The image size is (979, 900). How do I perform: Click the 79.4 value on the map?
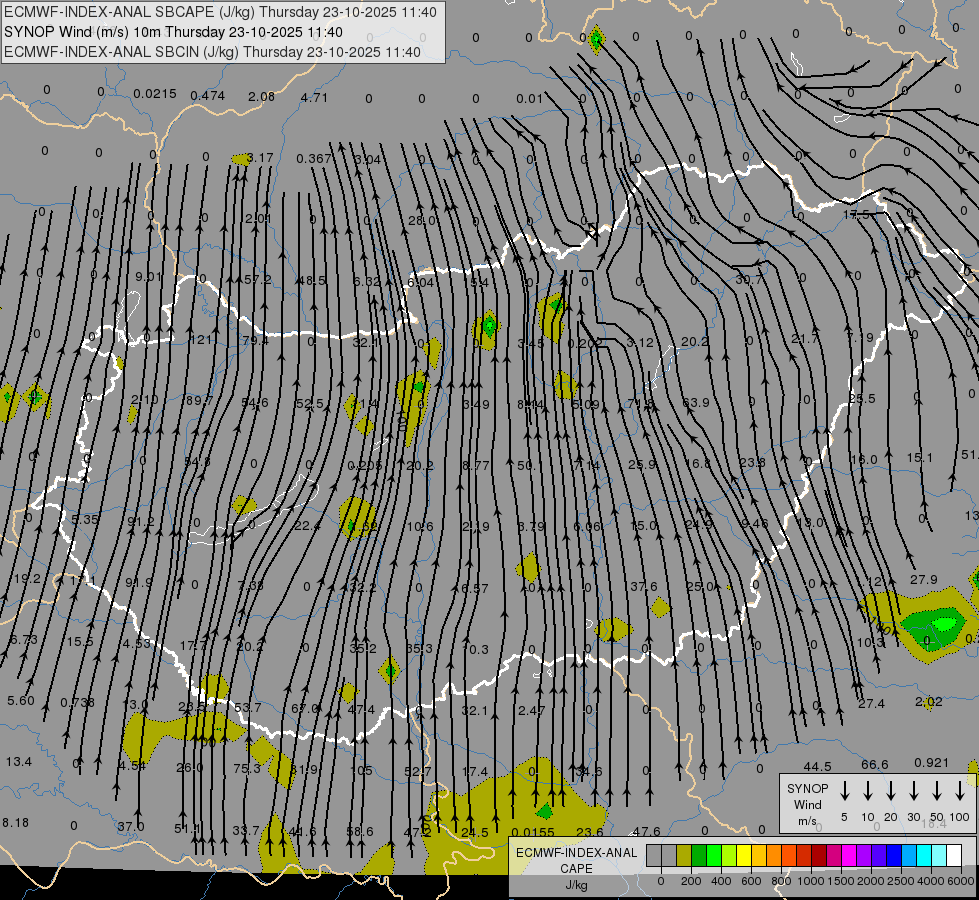tap(255, 341)
